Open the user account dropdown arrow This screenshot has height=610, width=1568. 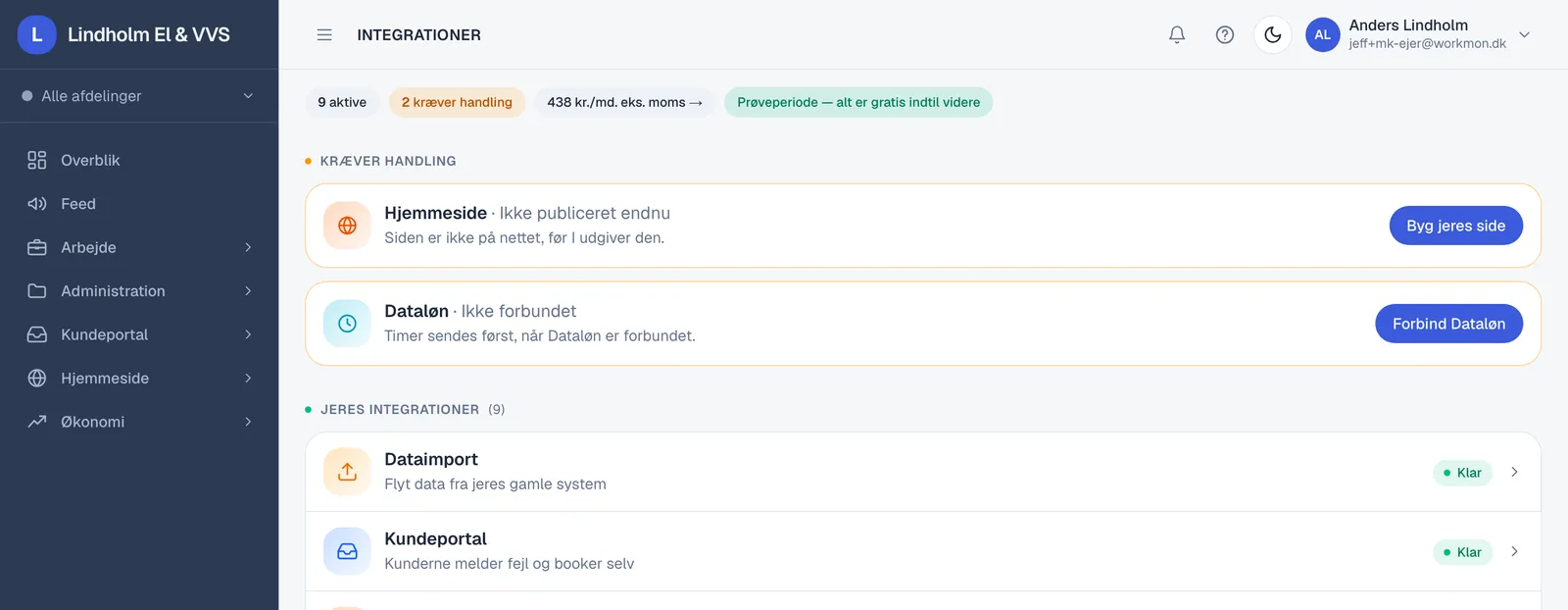1525,34
